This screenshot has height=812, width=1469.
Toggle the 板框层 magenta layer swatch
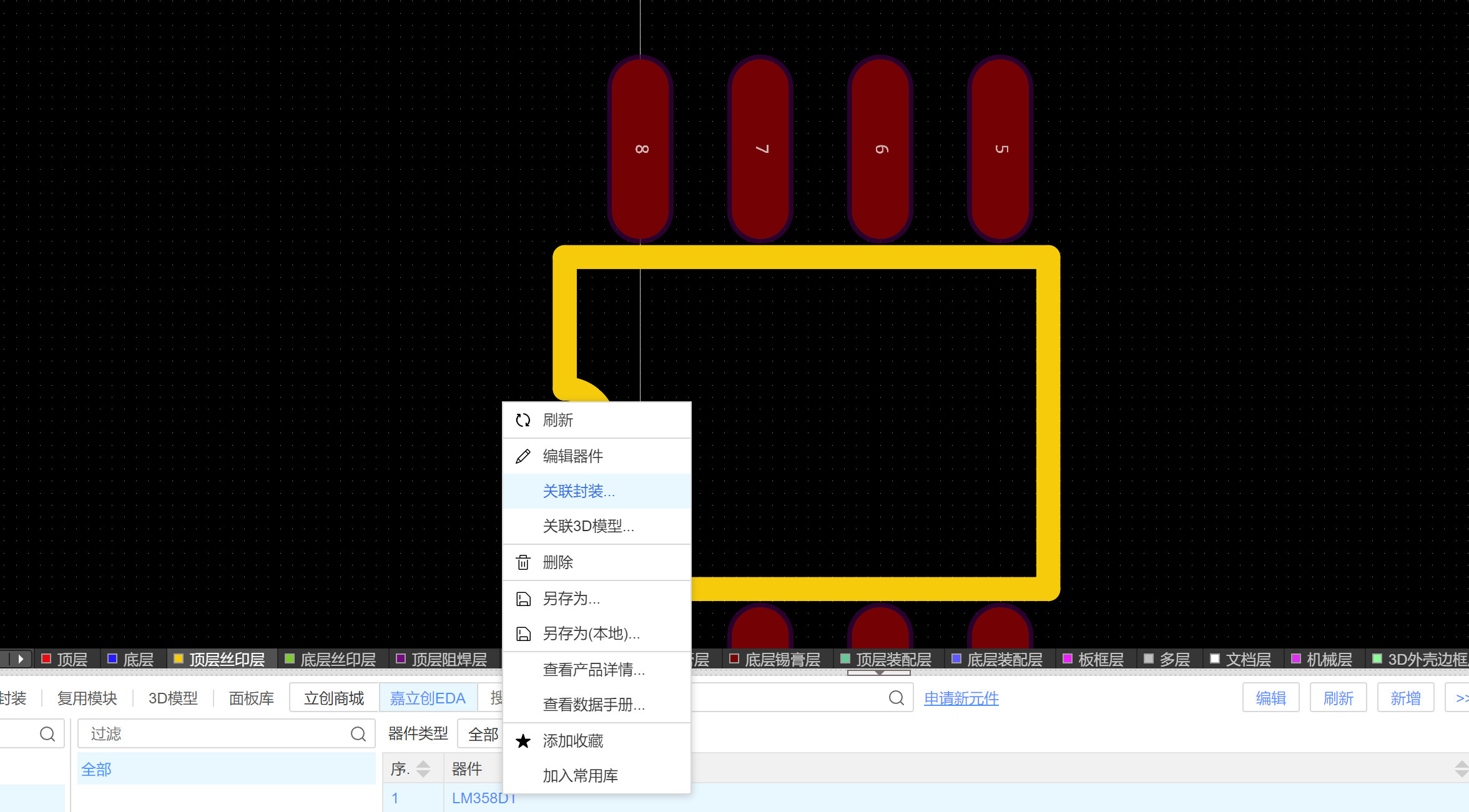pos(1067,659)
